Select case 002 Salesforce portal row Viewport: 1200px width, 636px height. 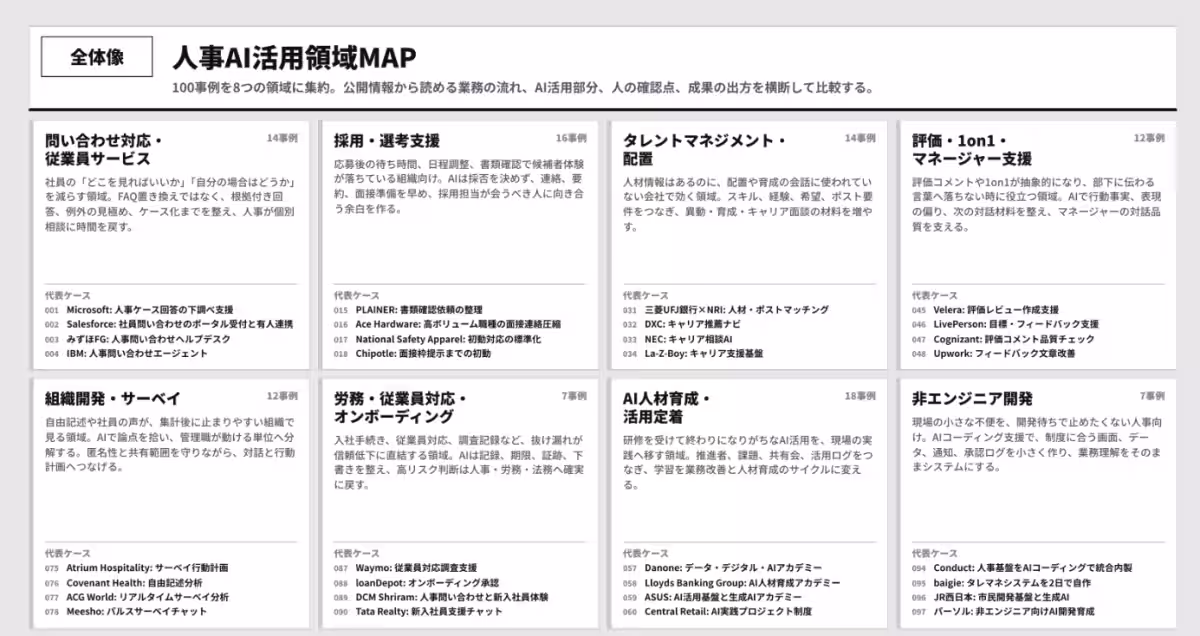[x=169, y=324]
